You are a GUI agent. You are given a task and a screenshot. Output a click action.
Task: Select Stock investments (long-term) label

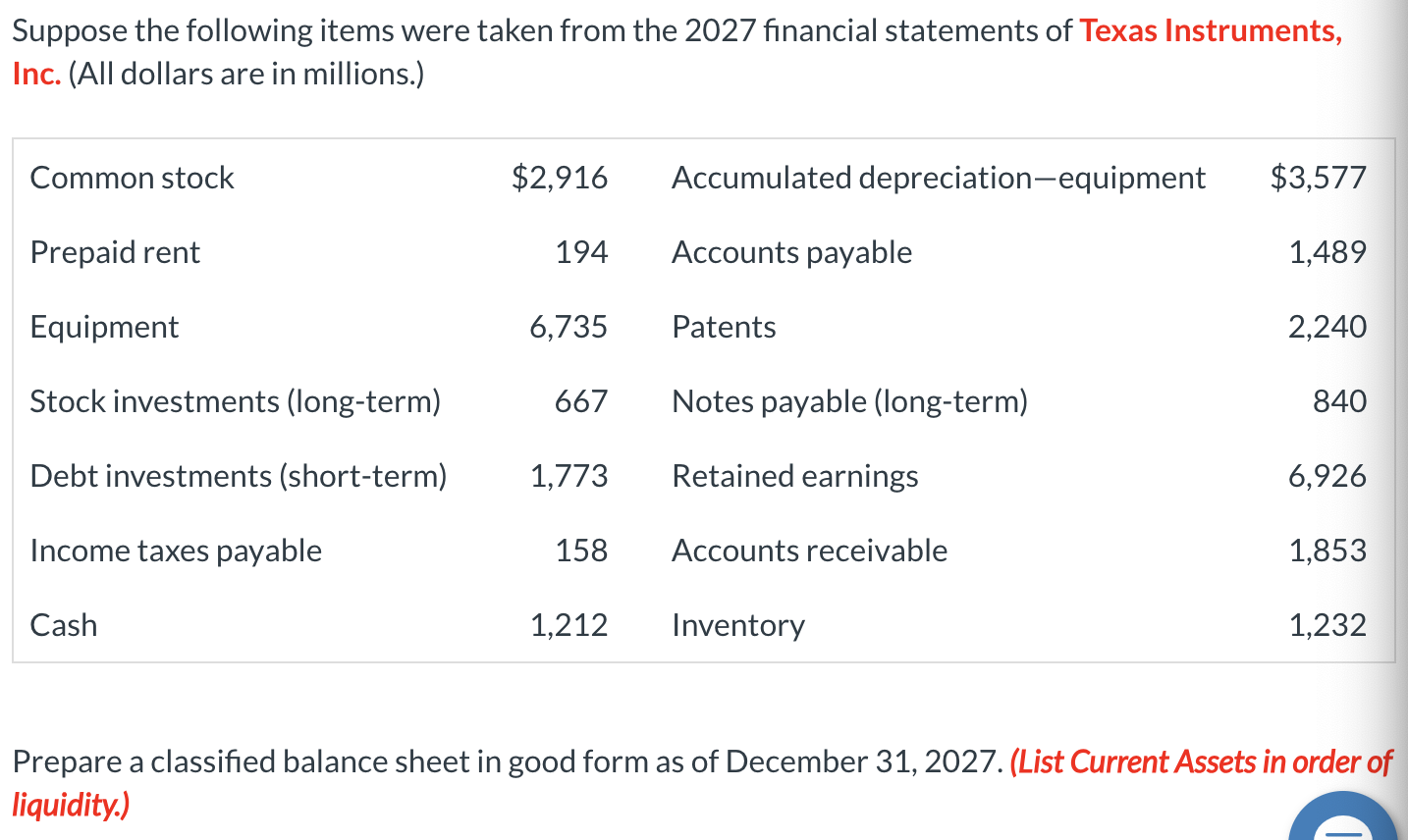pyautogui.click(x=236, y=401)
